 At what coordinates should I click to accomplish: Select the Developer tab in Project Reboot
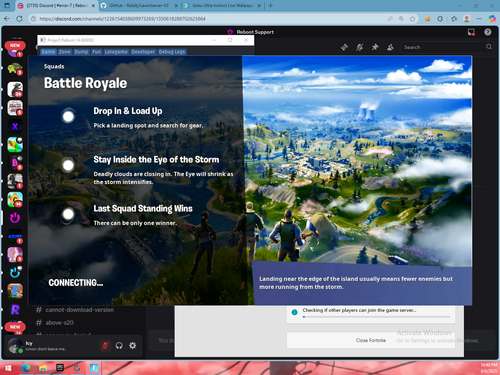(143, 52)
